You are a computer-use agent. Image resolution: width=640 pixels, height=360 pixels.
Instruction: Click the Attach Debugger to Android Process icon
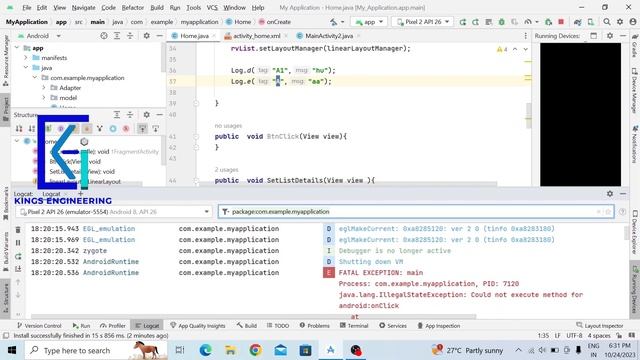coord(549,22)
